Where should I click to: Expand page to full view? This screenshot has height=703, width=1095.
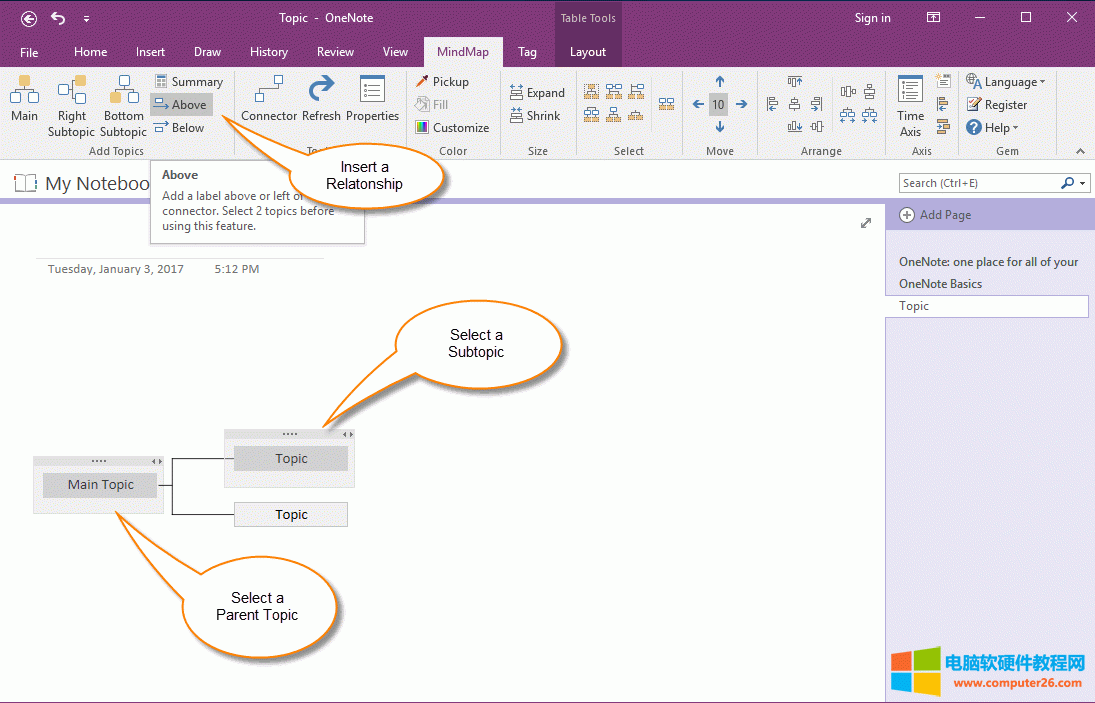click(866, 223)
